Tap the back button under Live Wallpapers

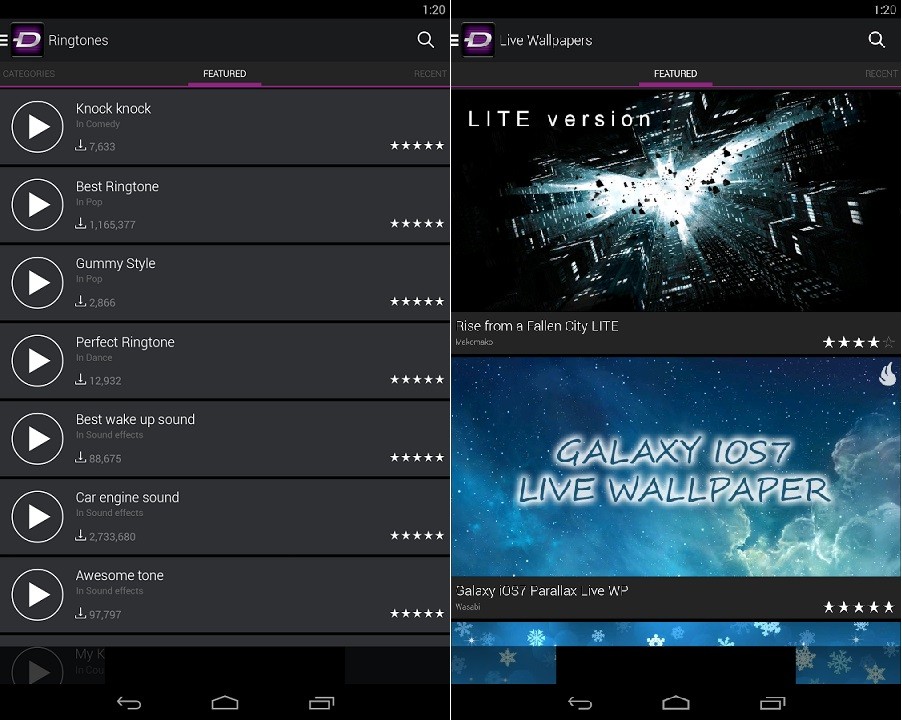pyautogui.click(x=580, y=703)
